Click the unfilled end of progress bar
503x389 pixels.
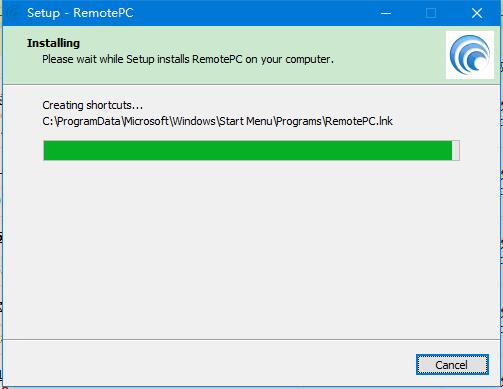tap(456, 151)
